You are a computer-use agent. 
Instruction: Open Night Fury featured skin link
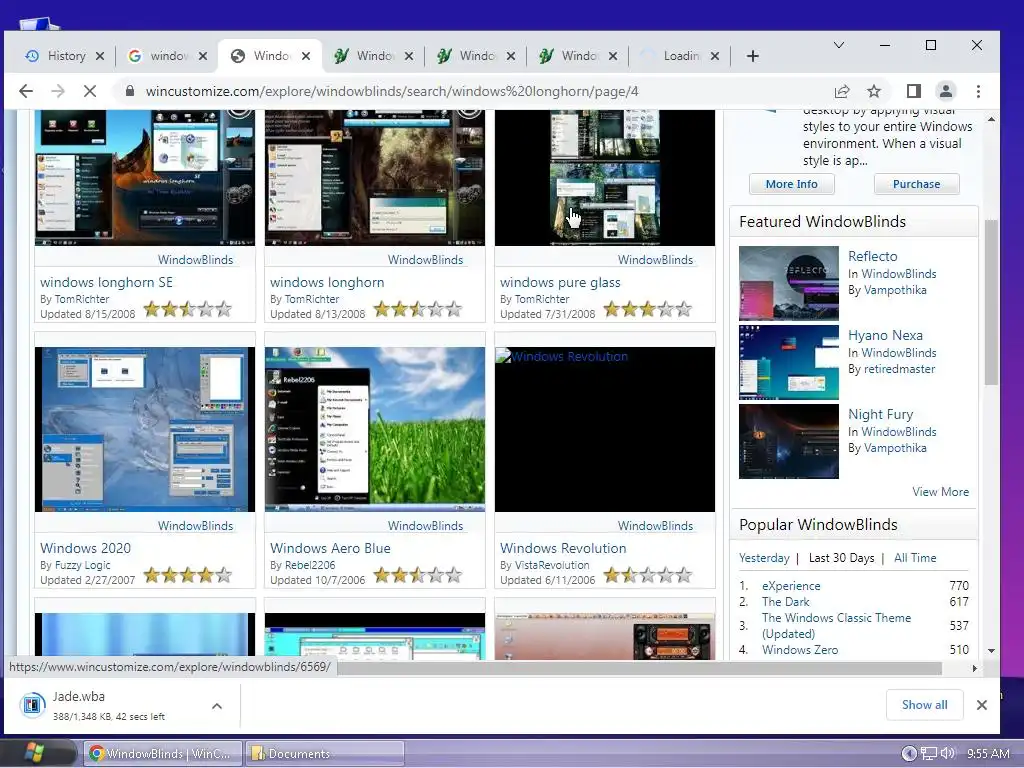880,414
